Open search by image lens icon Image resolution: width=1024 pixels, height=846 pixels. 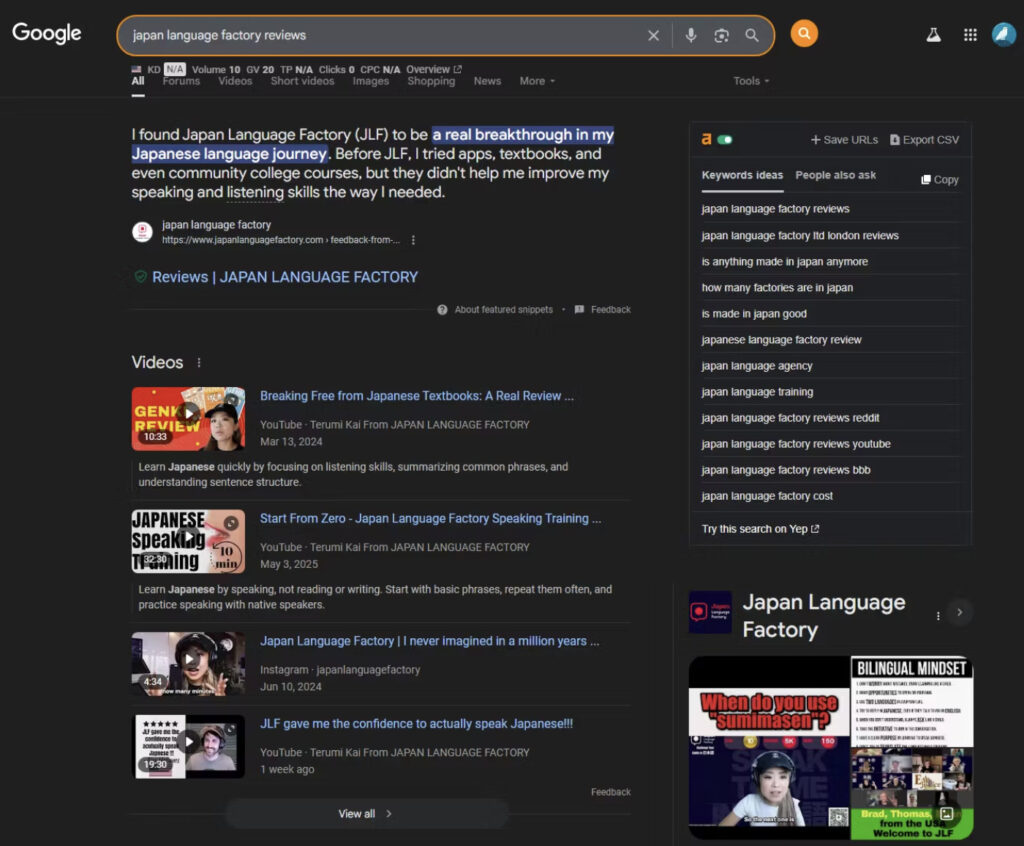pyautogui.click(x=721, y=35)
